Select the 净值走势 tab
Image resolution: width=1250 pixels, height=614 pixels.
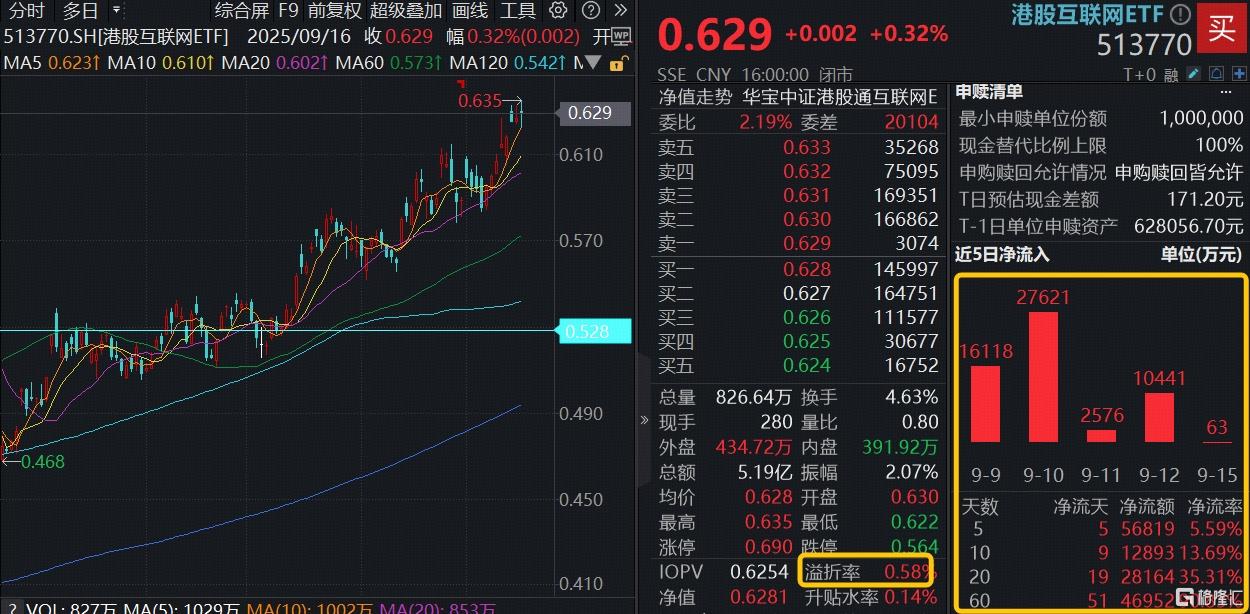pyautogui.click(x=695, y=97)
